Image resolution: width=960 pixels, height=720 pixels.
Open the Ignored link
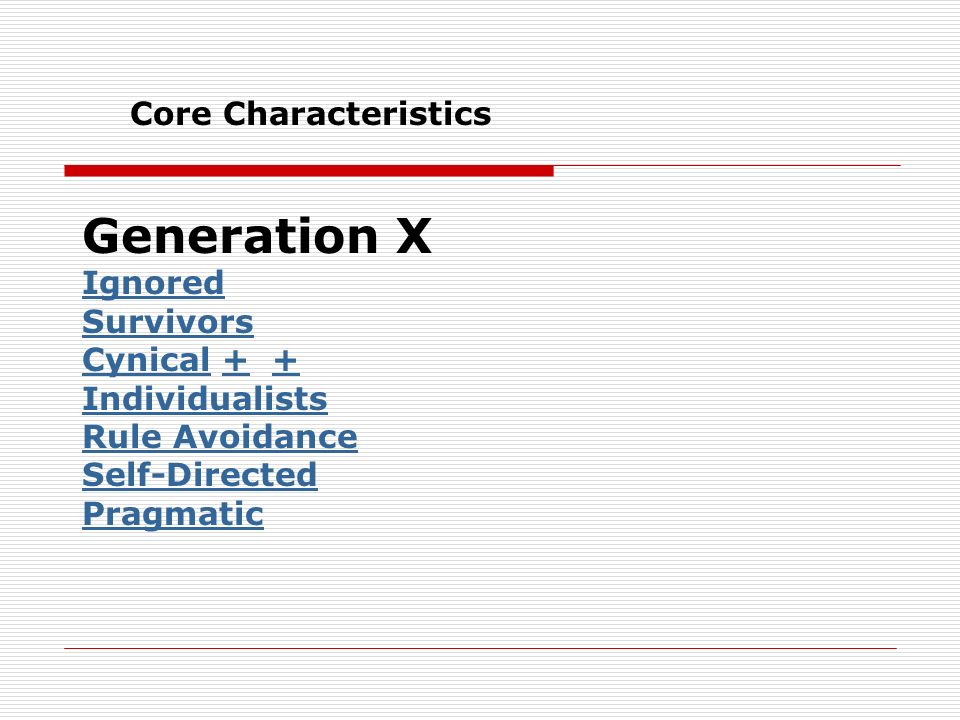(153, 283)
